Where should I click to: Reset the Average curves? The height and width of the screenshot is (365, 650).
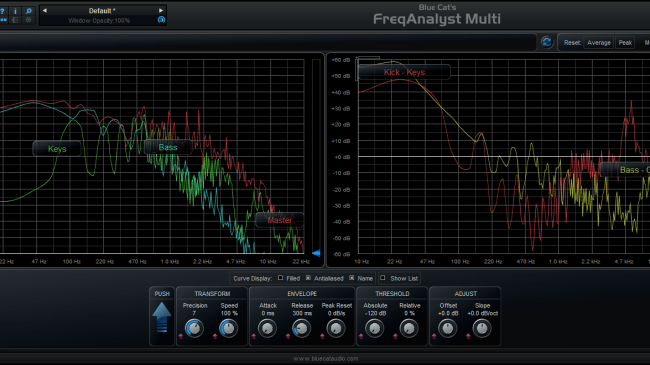599,43
